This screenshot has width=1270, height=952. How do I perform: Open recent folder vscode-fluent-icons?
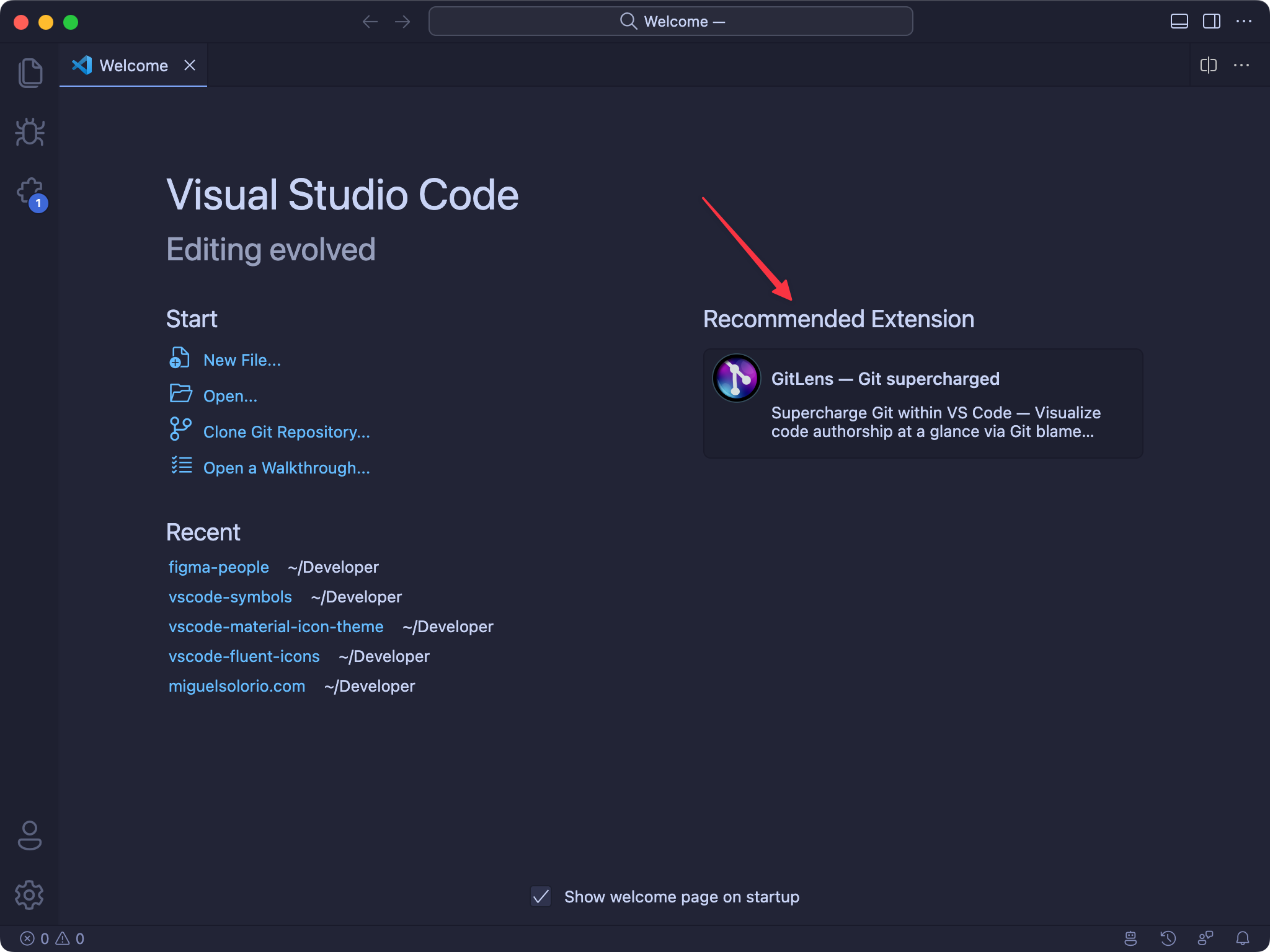[x=244, y=656]
